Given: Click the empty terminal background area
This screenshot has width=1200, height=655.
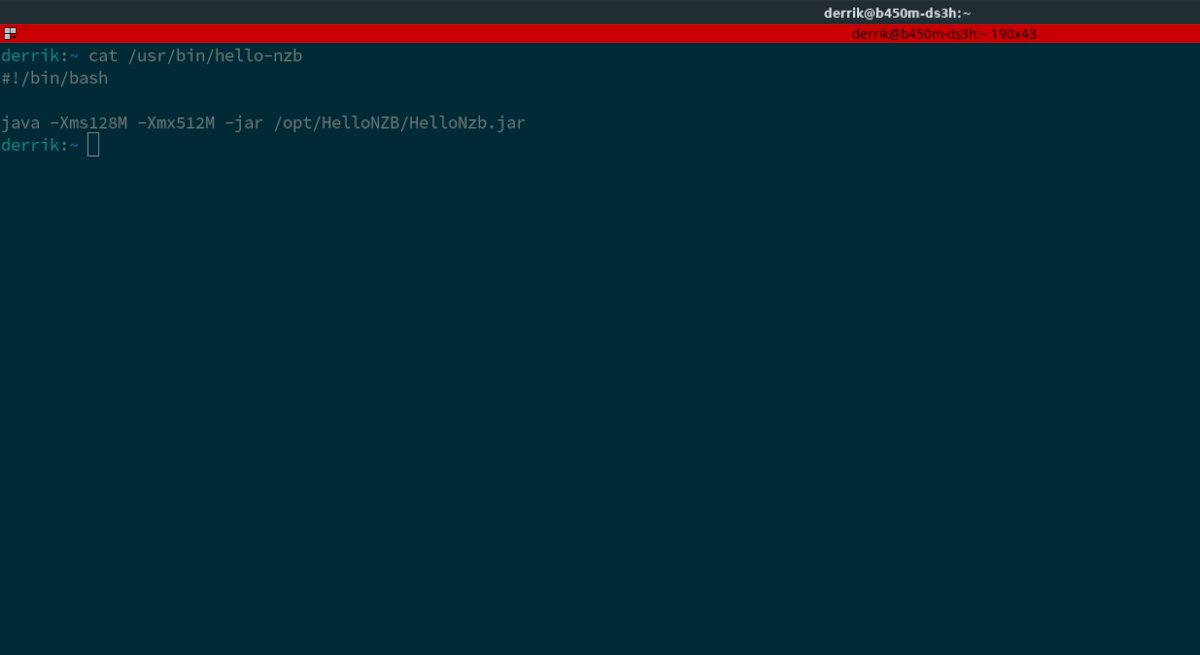Looking at the screenshot, I should pyautogui.click(x=600, y=400).
